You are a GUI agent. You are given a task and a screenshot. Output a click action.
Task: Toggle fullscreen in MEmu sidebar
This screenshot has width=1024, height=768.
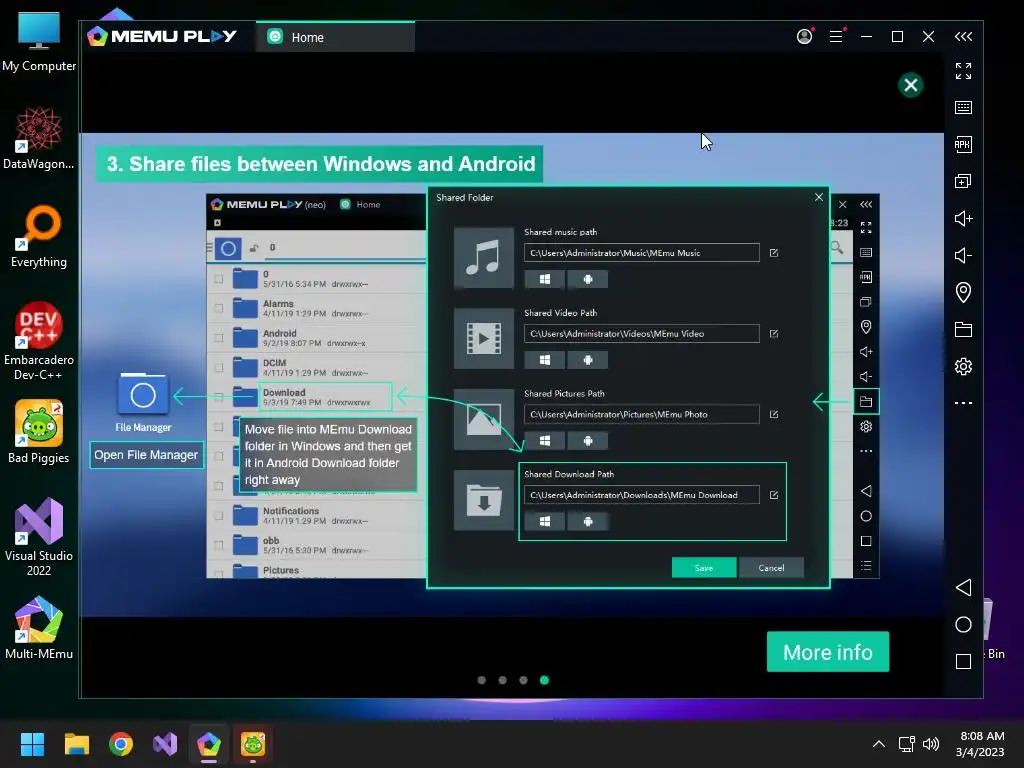click(963, 71)
